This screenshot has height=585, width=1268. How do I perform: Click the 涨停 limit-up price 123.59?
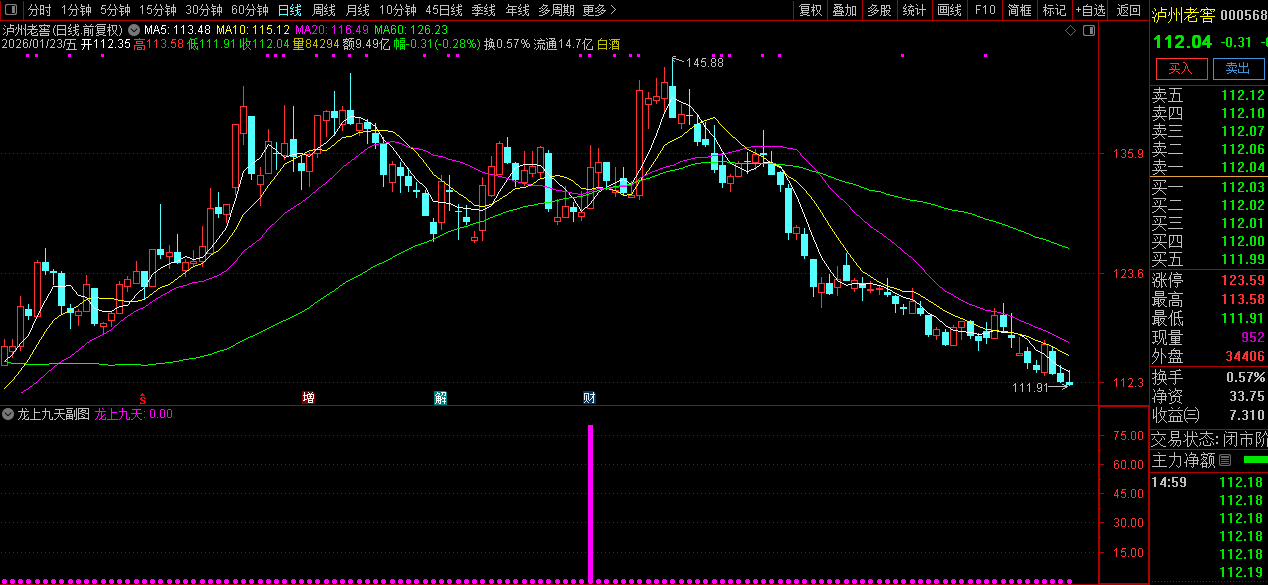(x=1243, y=280)
